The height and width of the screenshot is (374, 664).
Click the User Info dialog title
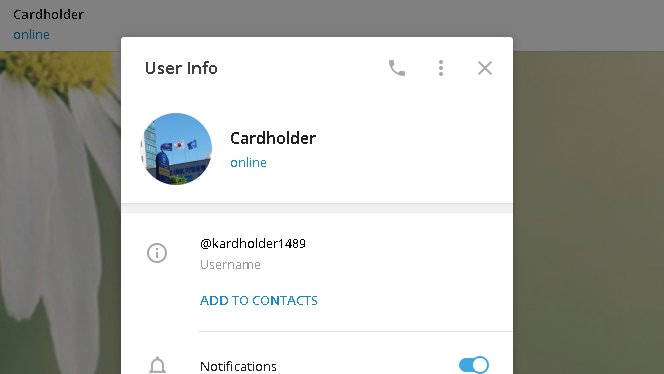(181, 68)
